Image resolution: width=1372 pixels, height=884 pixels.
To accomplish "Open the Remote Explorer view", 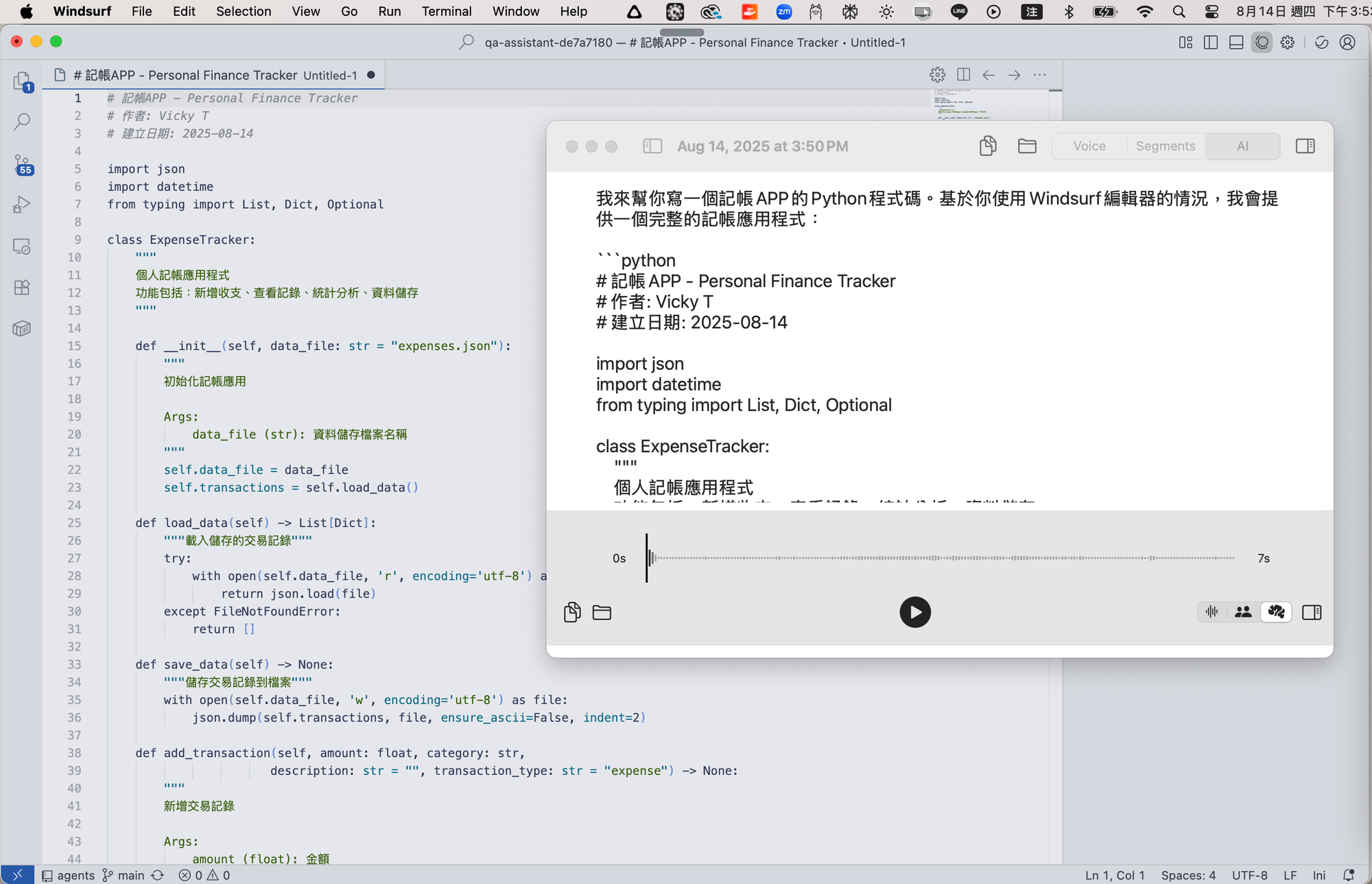I will click(x=22, y=246).
